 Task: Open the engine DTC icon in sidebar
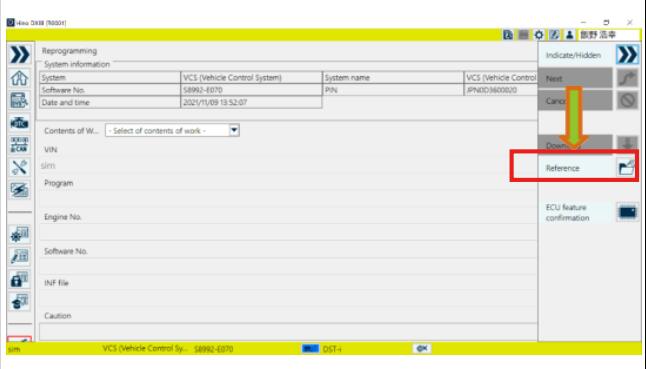[19, 123]
